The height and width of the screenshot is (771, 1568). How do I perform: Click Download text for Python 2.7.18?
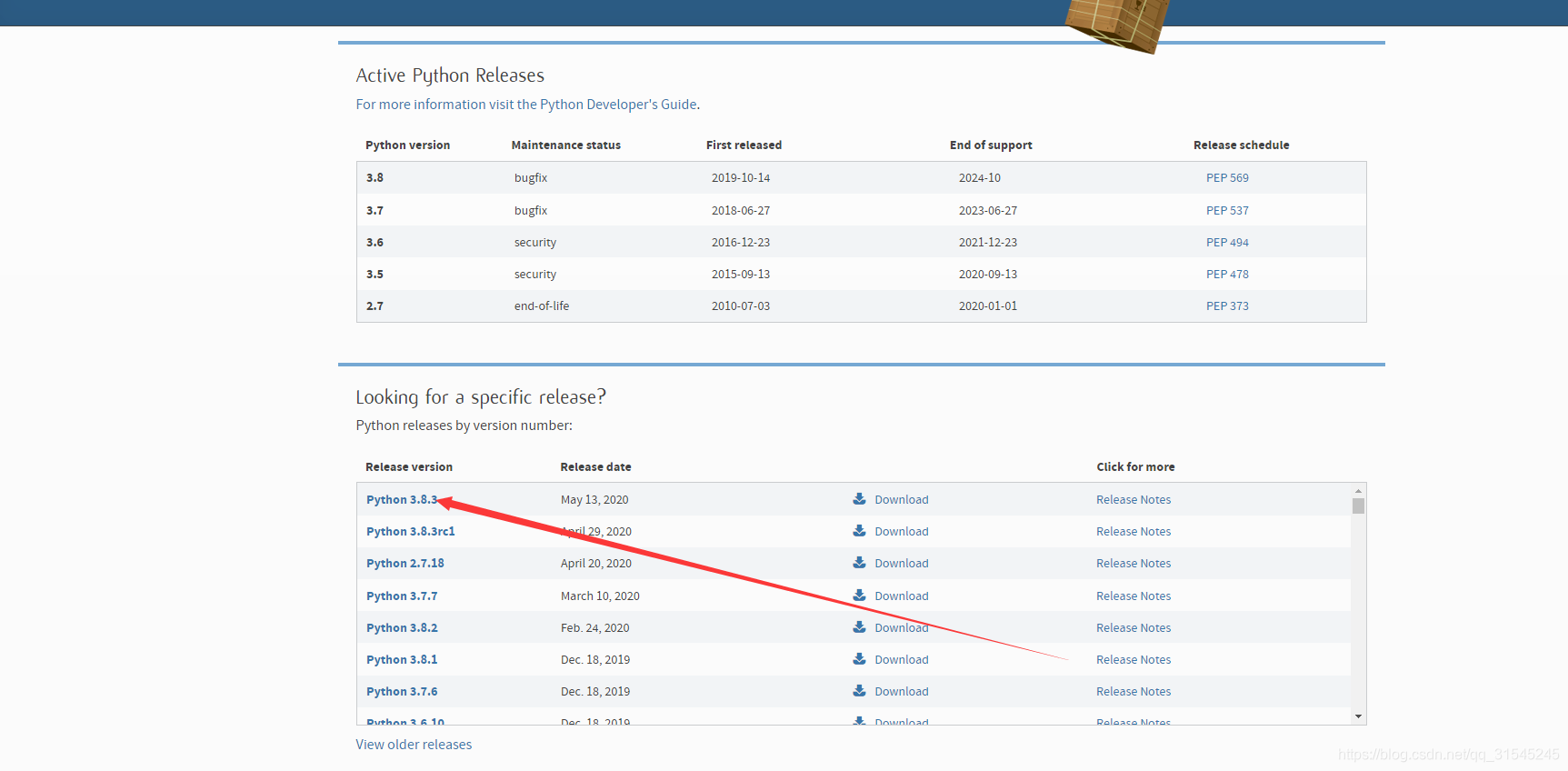click(902, 564)
